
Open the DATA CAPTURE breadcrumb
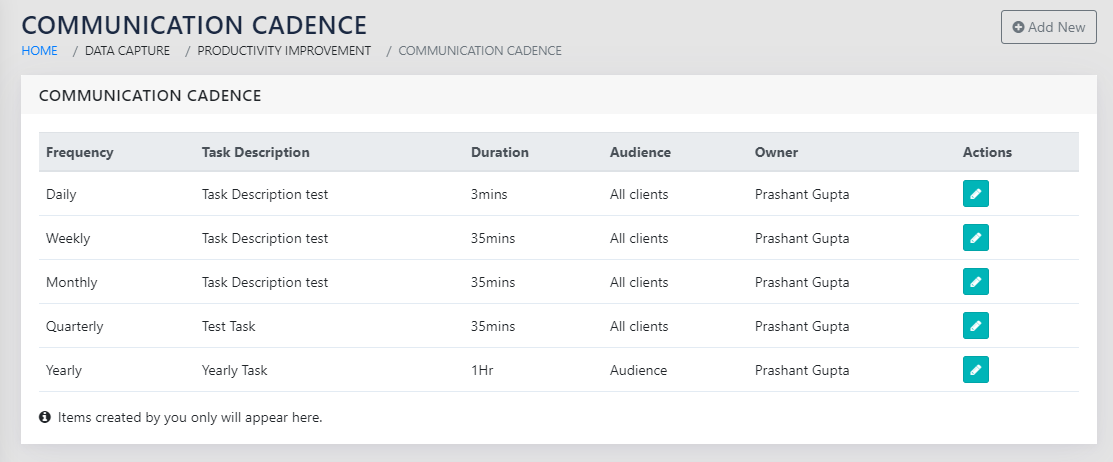click(x=127, y=50)
